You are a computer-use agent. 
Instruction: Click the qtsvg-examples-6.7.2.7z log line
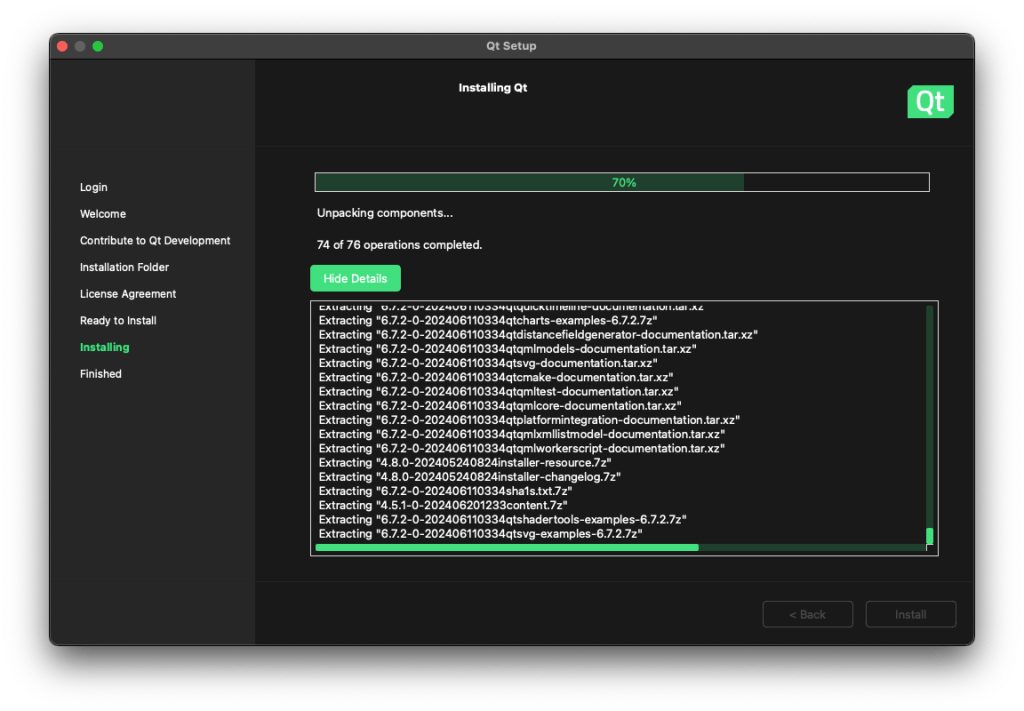click(480, 534)
